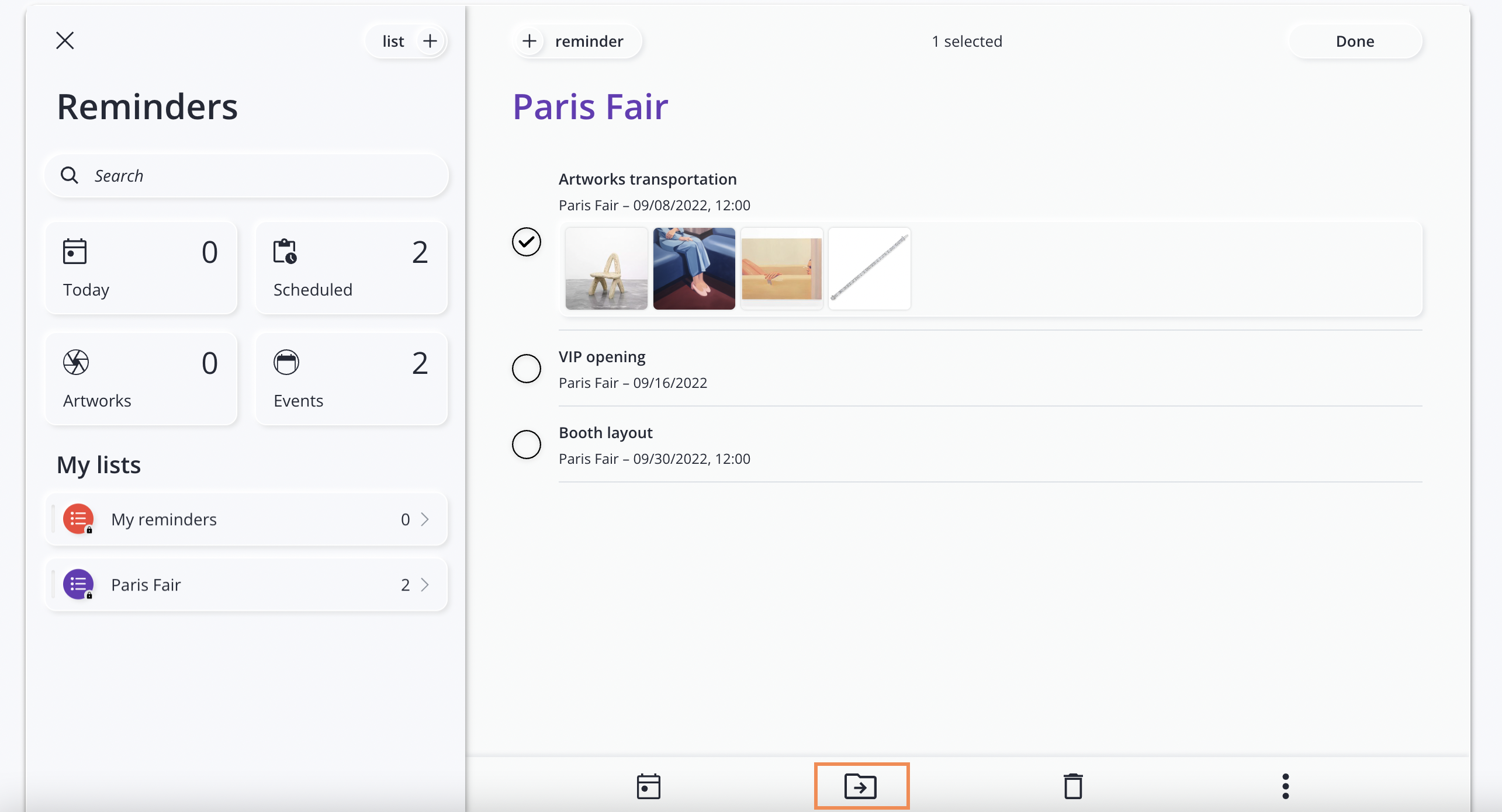Click the Events calendar icon
The width and height of the screenshot is (1502, 812).
286,362
